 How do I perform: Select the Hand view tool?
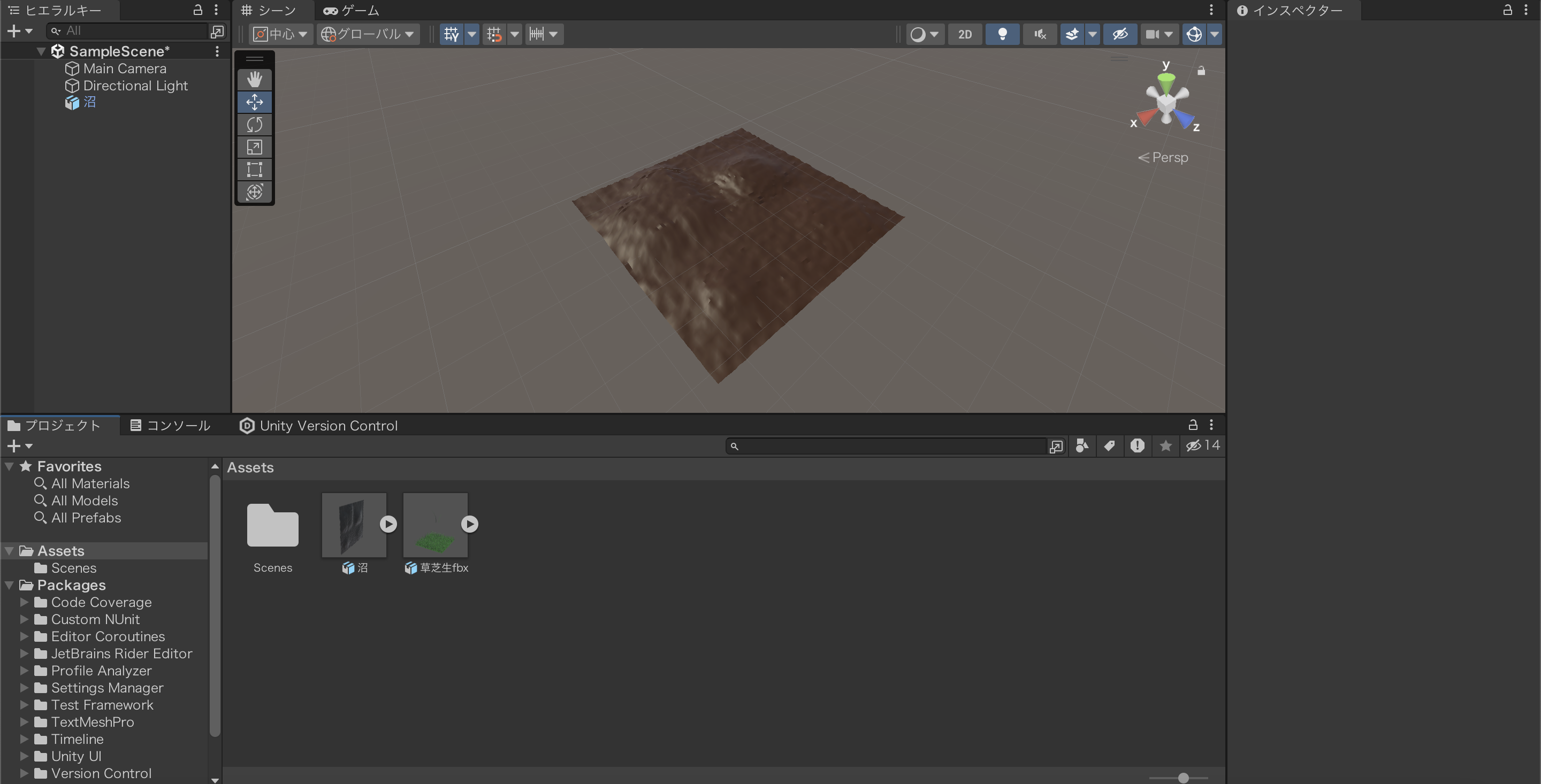pyautogui.click(x=254, y=79)
